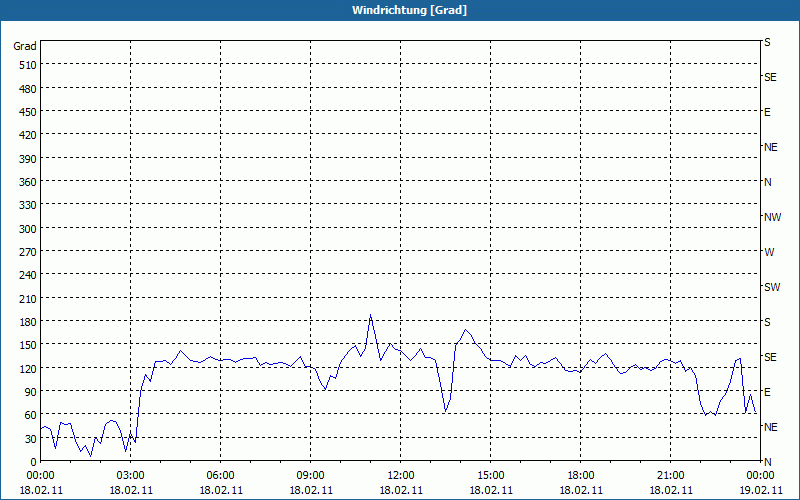
Task: Select the 270 degree label
Action: click(28, 252)
